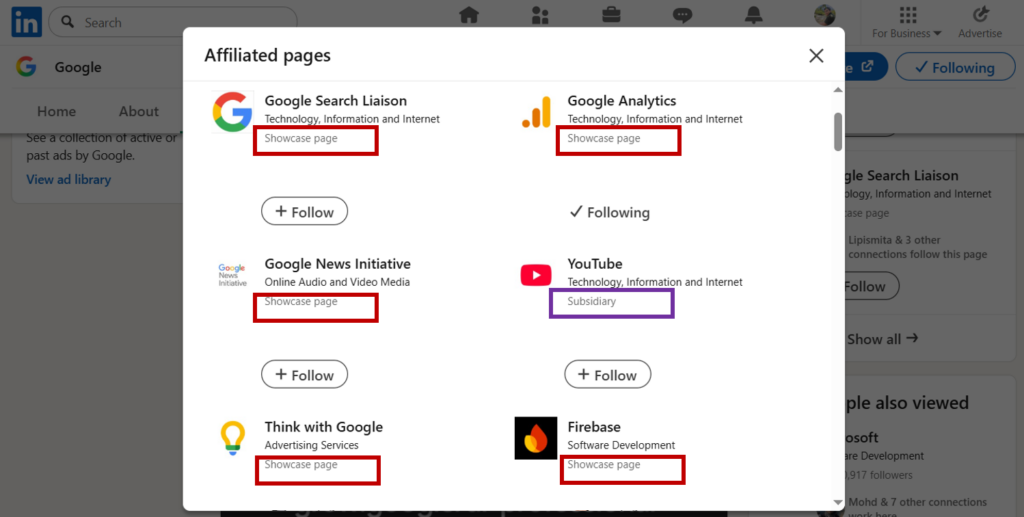Open Google News Initiative page title

point(338,264)
